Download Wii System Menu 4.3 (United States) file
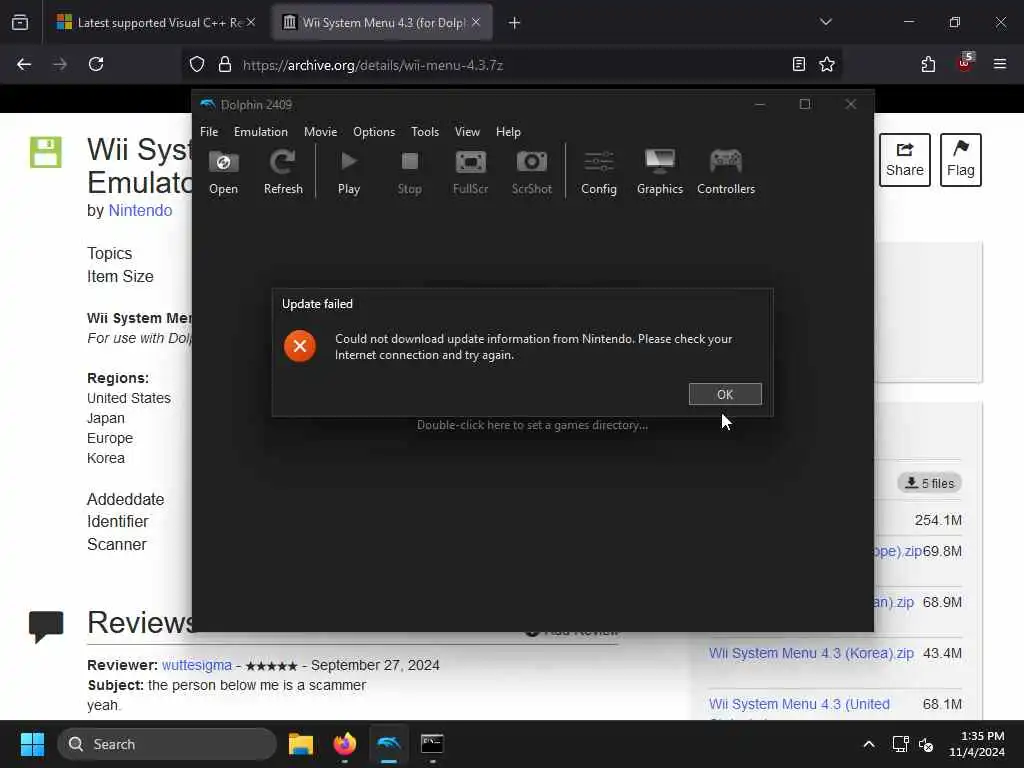This screenshot has width=1024, height=768. [x=799, y=704]
